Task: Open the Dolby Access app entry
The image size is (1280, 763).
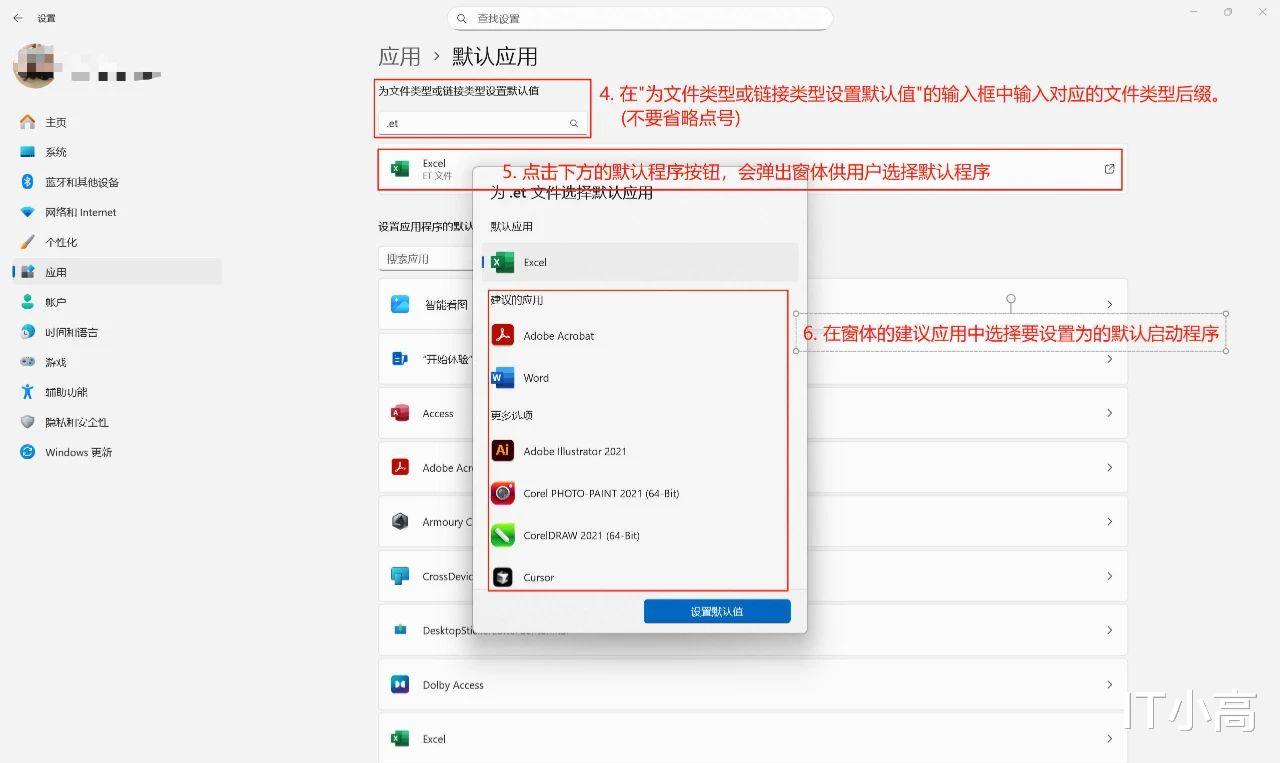Action: pyautogui.click(x=753, y=685)
